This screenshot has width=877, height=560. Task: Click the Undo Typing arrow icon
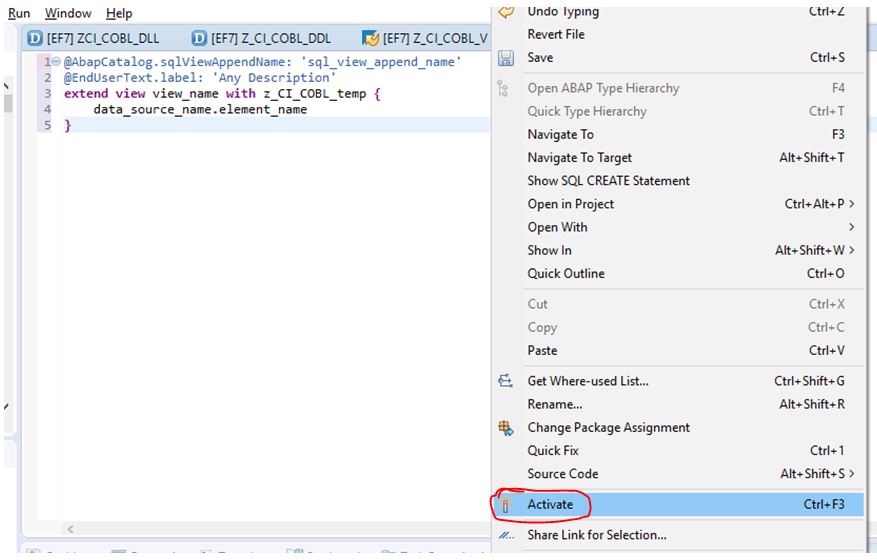506,12
